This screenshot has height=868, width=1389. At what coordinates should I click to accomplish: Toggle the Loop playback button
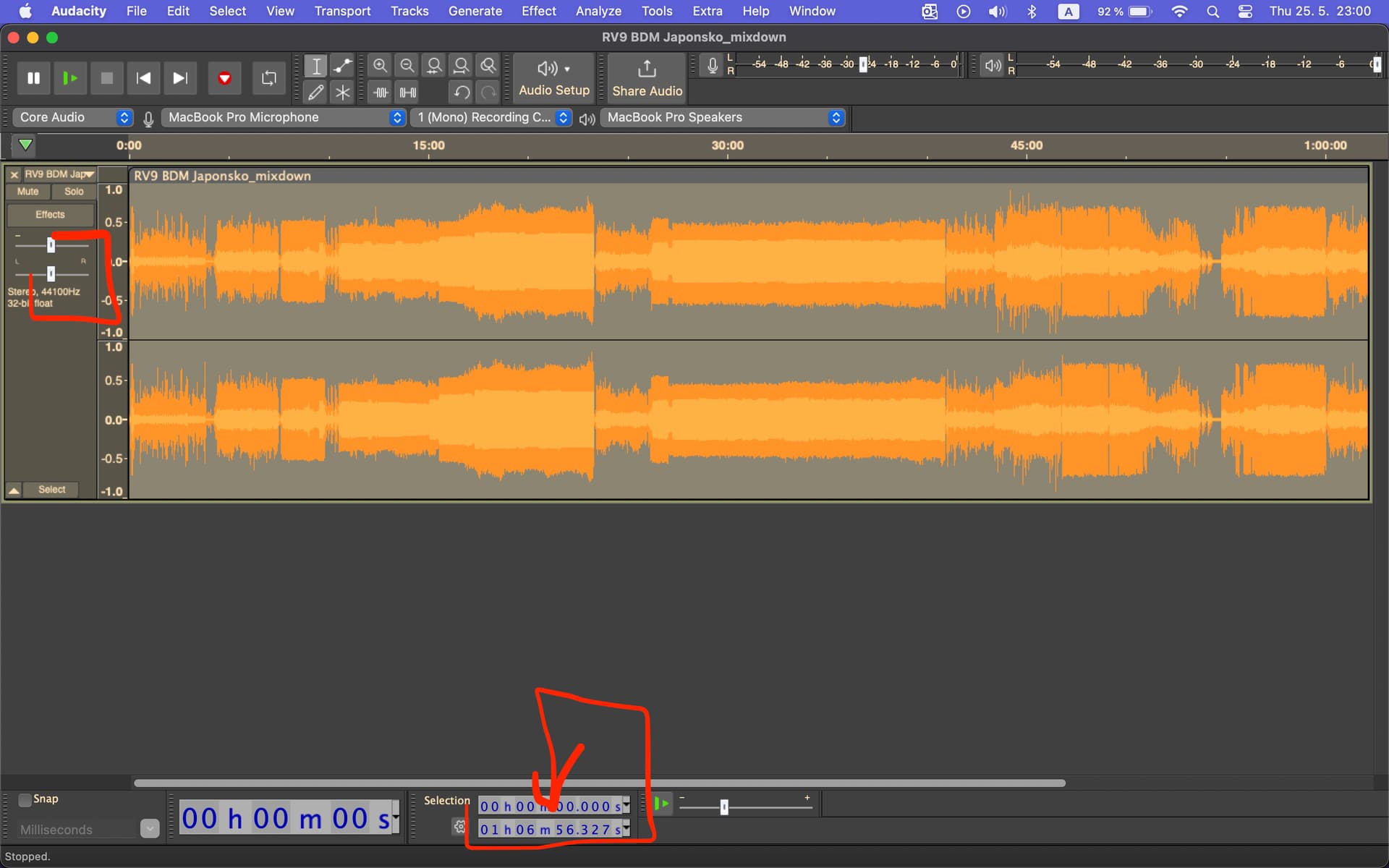(x=268, y=78)
